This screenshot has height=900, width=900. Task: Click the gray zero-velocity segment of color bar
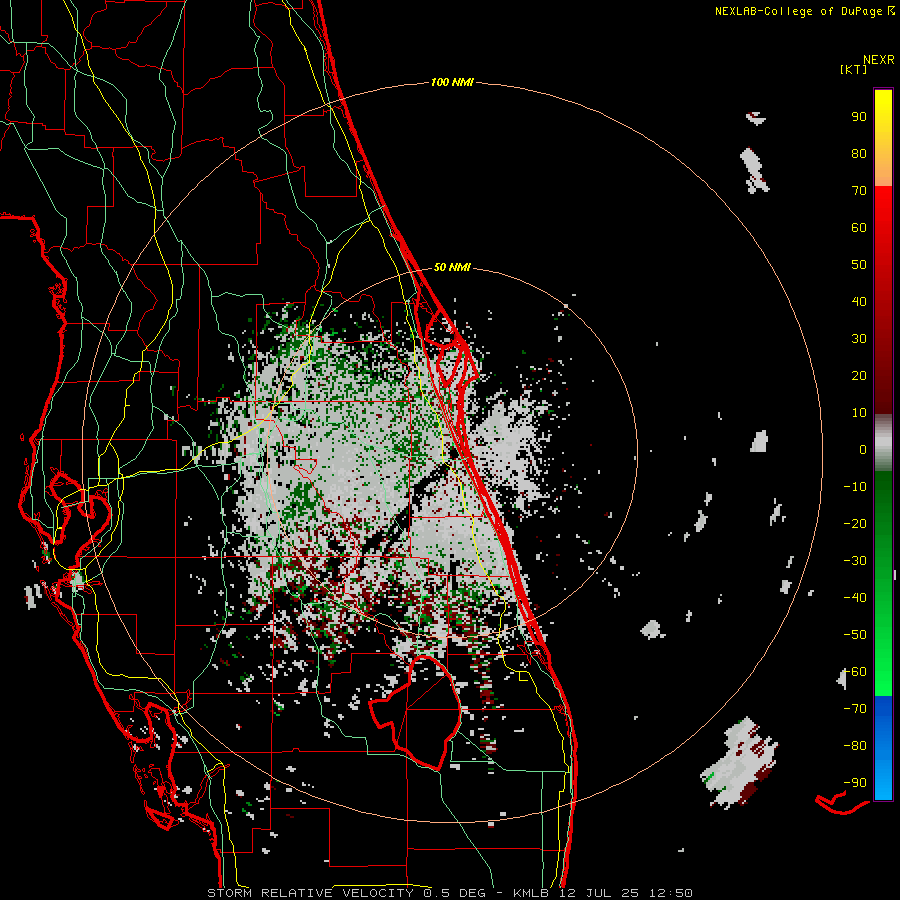[x=883, y=443]
